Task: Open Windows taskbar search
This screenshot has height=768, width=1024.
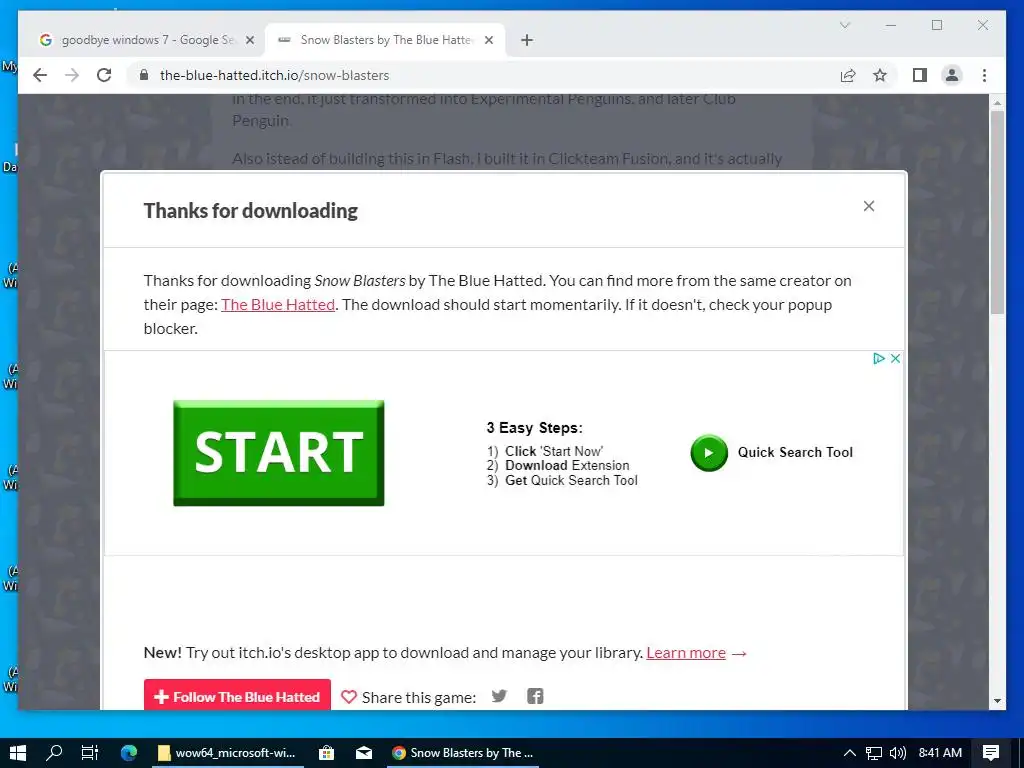Action: [x=54, y=753]
